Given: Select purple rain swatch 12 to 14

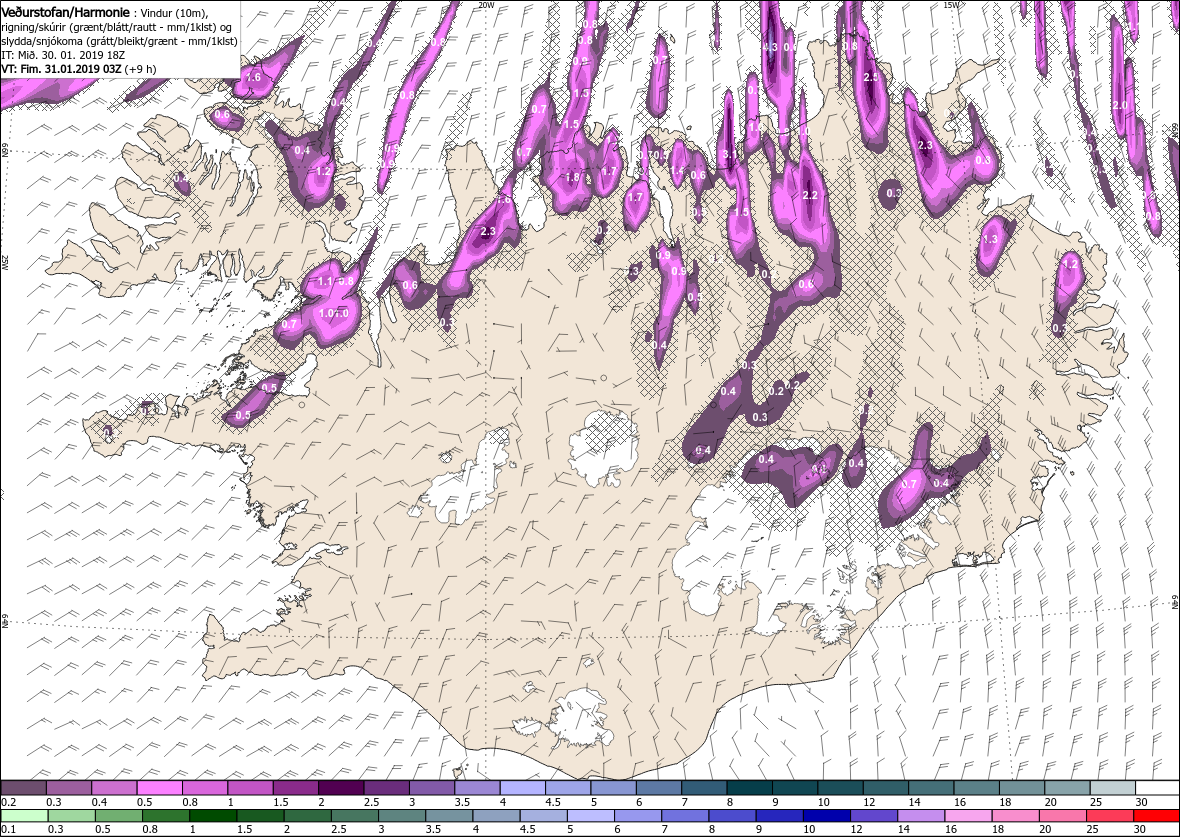Looking at the screenshot, I should tap(873, 816).
